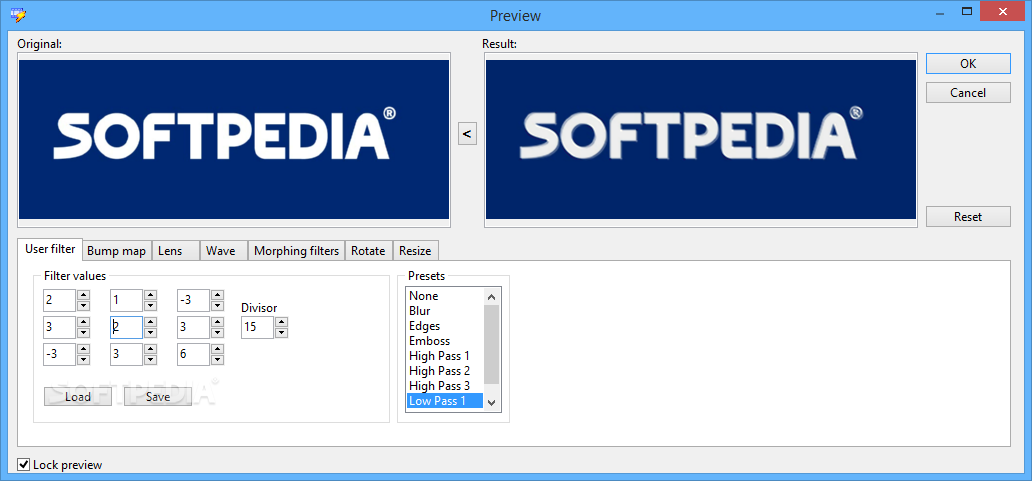Cancel the preview dialog
This screenshot has width=1032, height=481.
pyautogui.click(x=968, y=93)
